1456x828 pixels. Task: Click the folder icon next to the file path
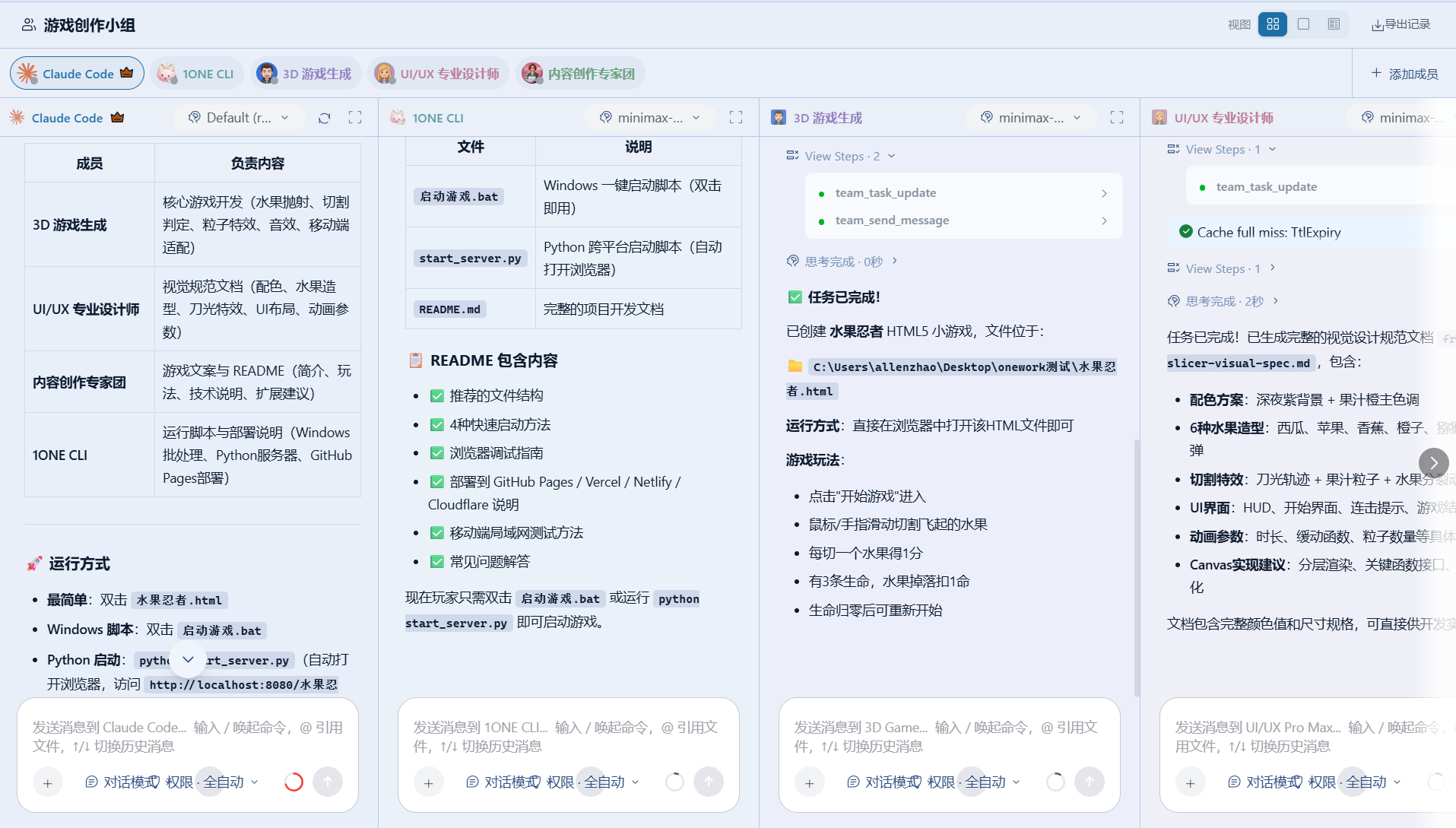point(795,366)
